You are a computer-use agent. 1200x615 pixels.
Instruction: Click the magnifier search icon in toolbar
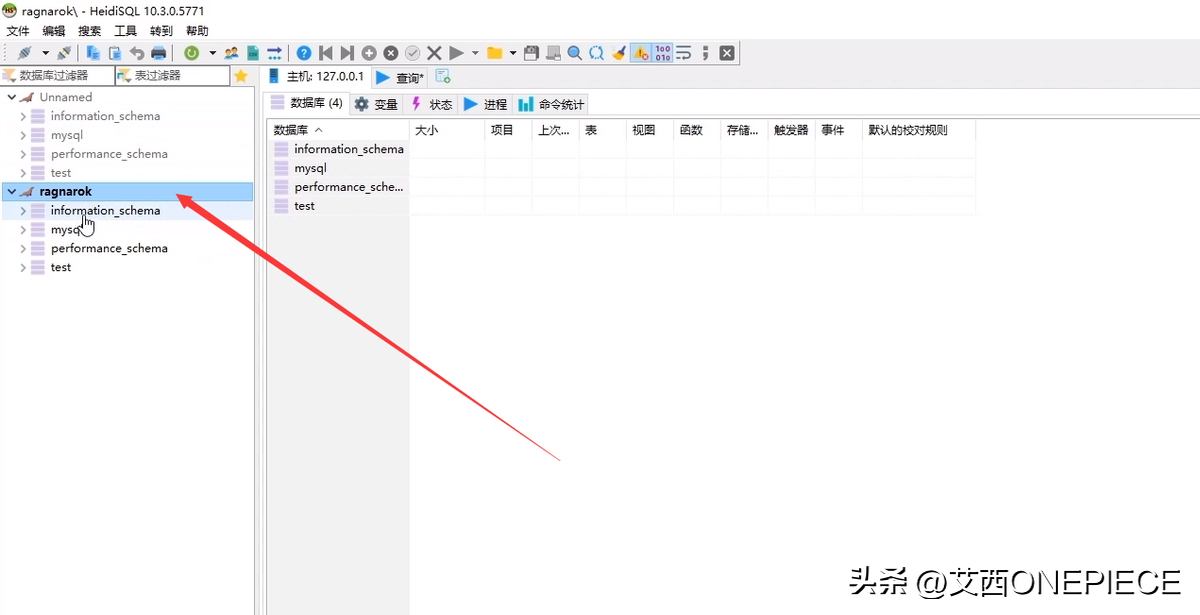point(574,53)
